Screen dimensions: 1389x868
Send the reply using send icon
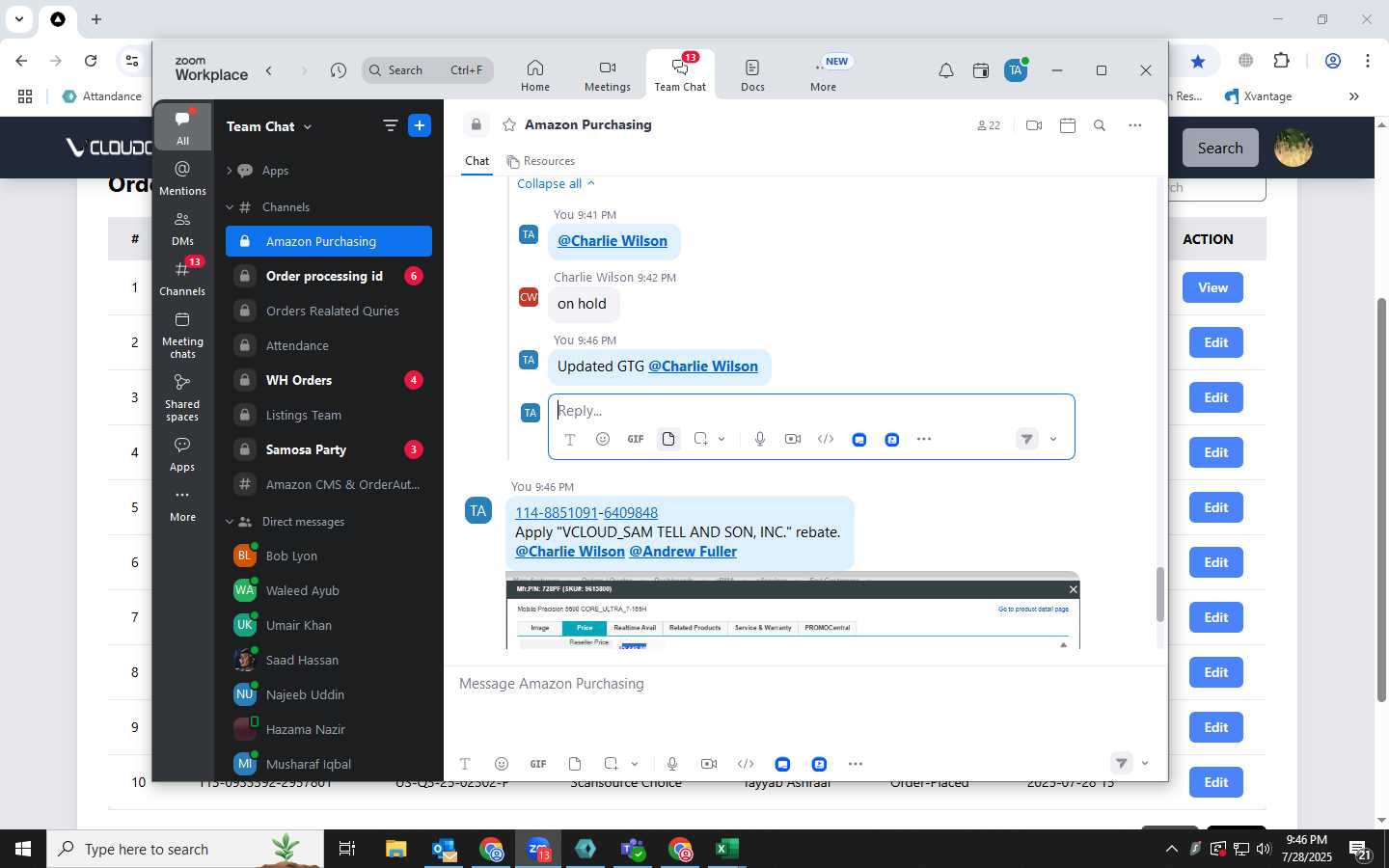(1027, 439)
